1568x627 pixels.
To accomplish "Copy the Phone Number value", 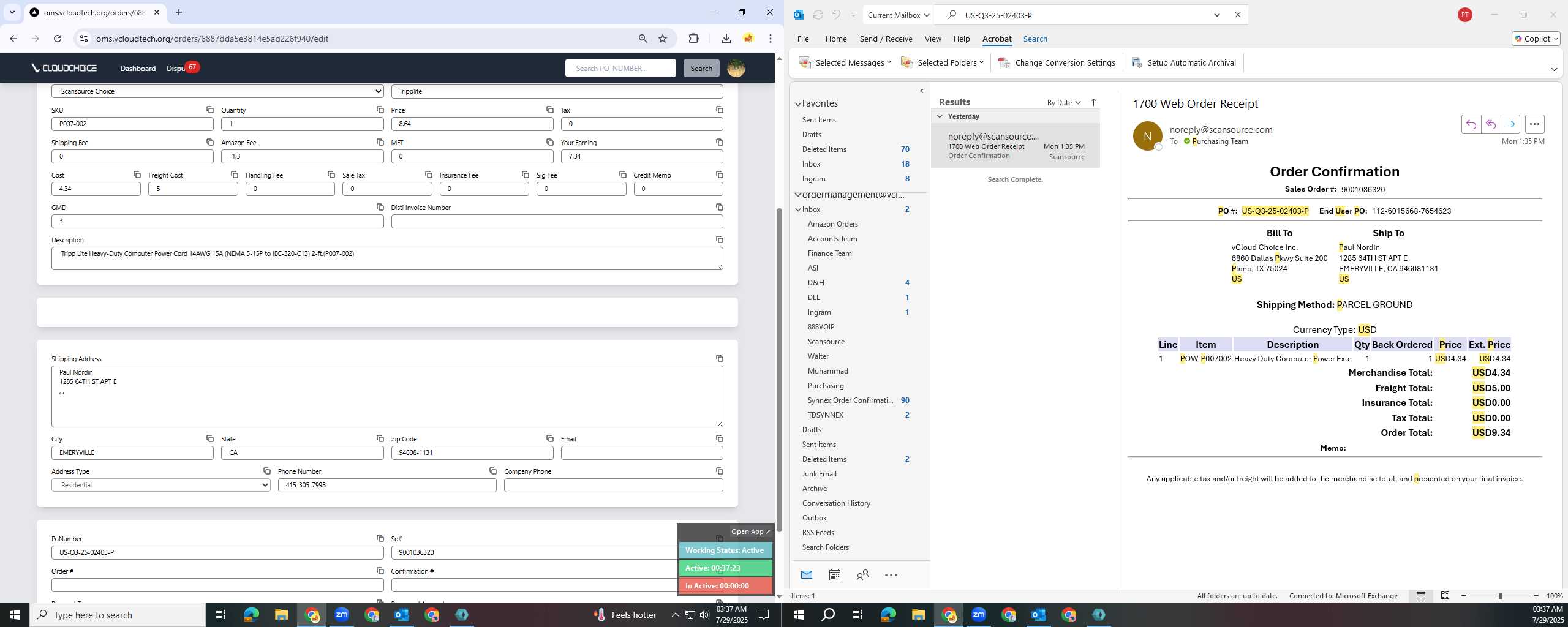I will click(492, 471).
